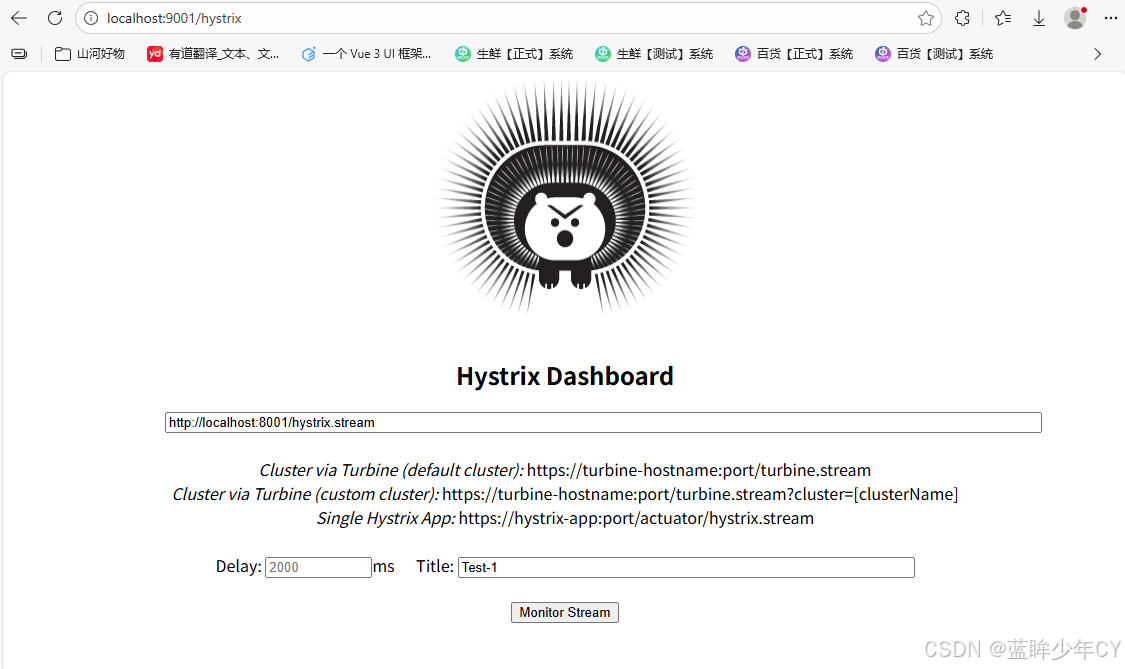Open the browser three-dot settings menu

[x=1111, y=18]
